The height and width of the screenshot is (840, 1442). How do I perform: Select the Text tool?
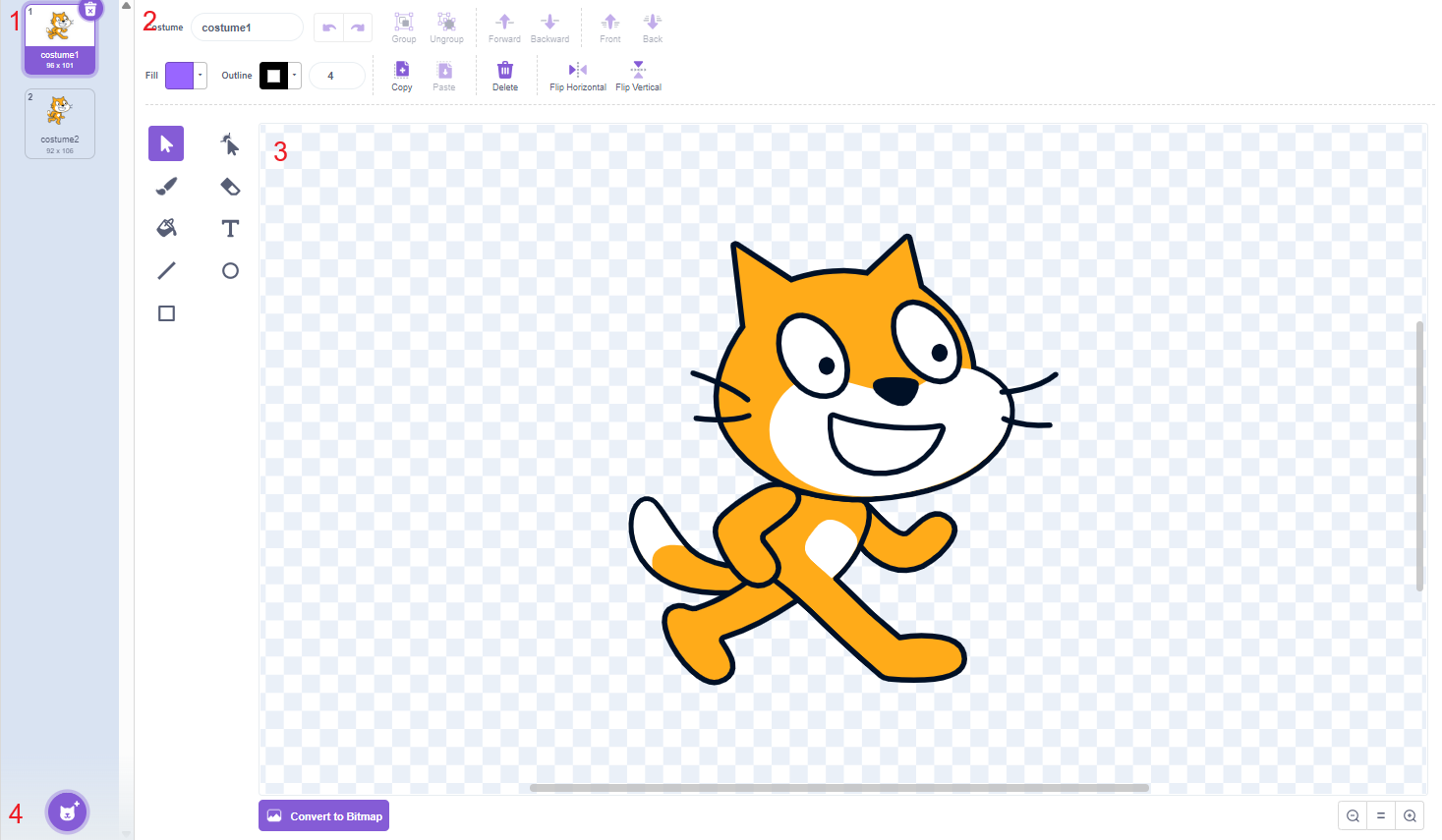point(230,229)
